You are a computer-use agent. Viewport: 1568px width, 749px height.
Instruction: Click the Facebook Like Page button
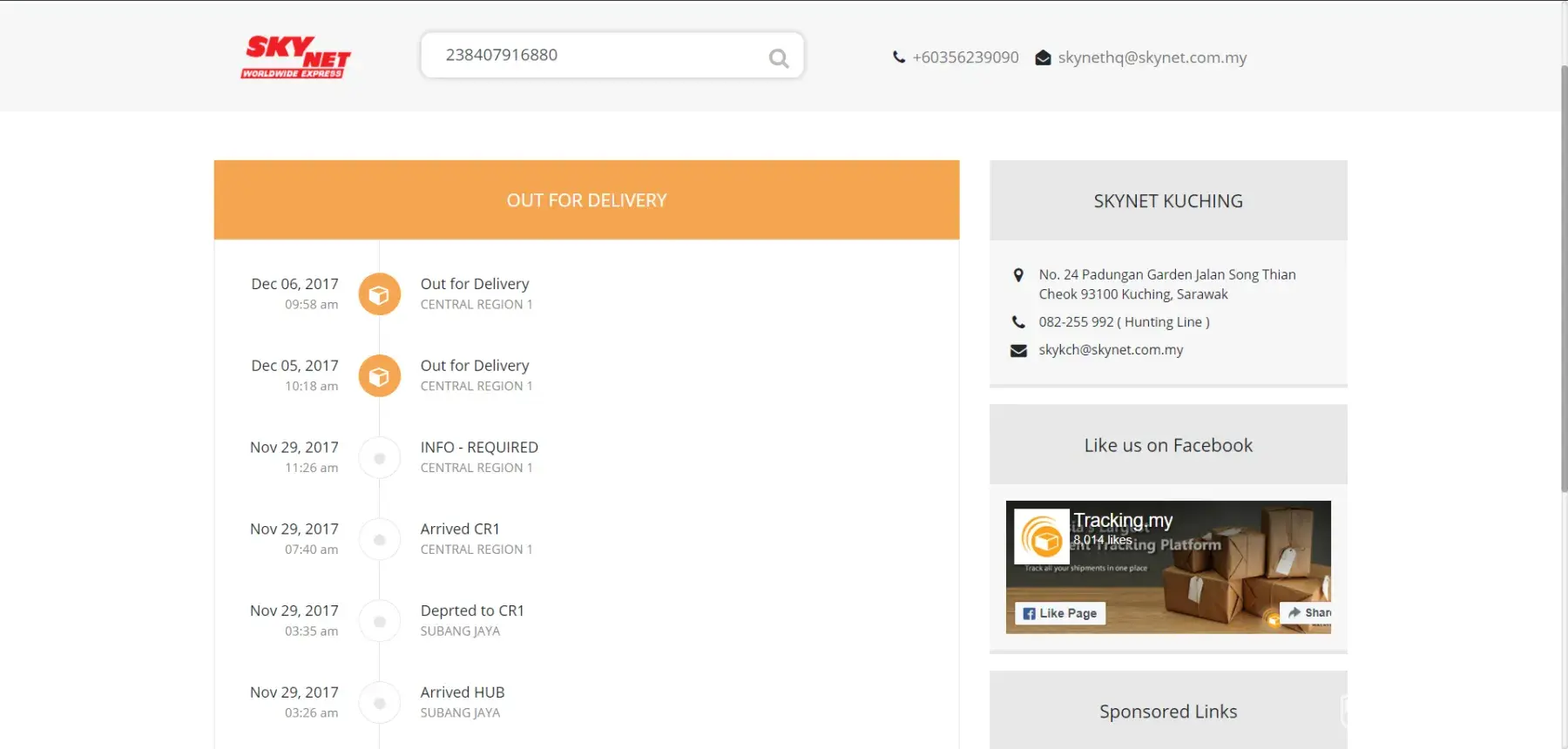[1060, 613]
